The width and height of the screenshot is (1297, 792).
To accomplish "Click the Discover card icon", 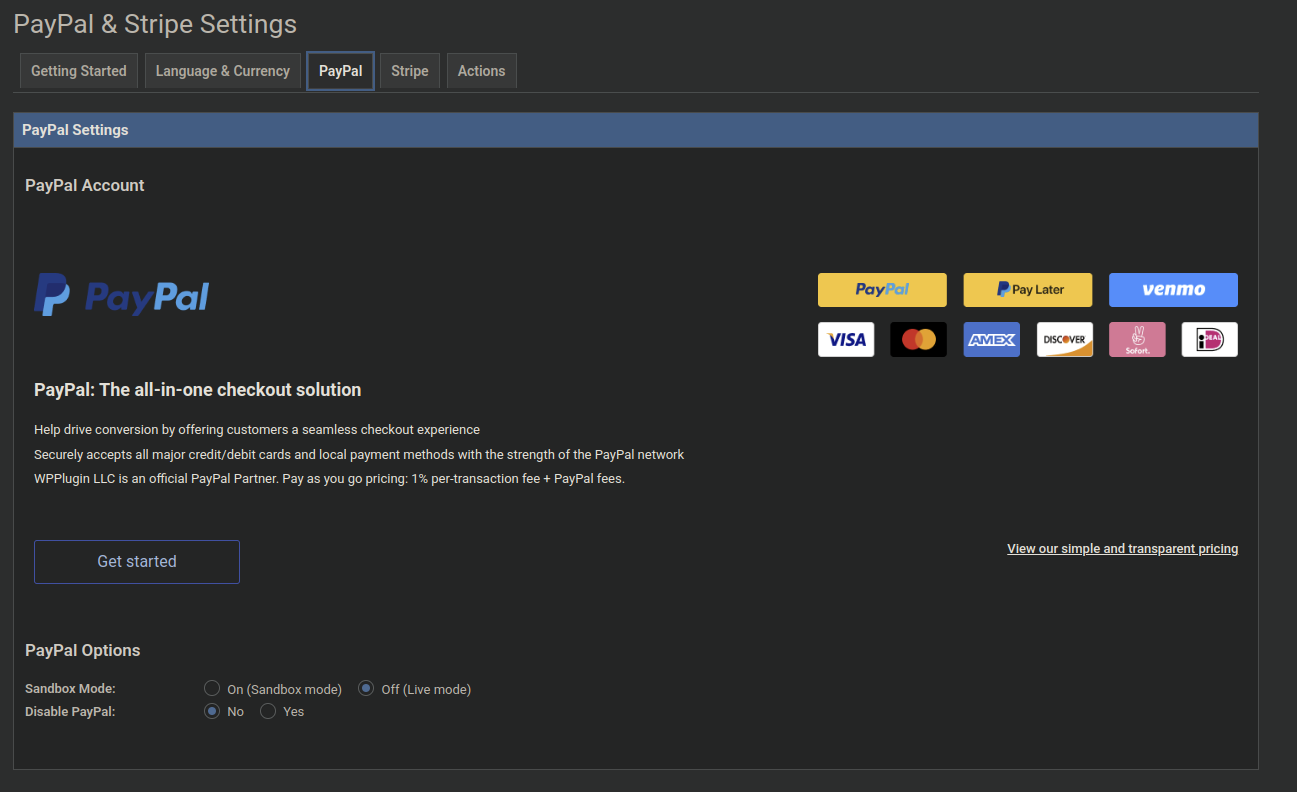I will pos(1065,340).
